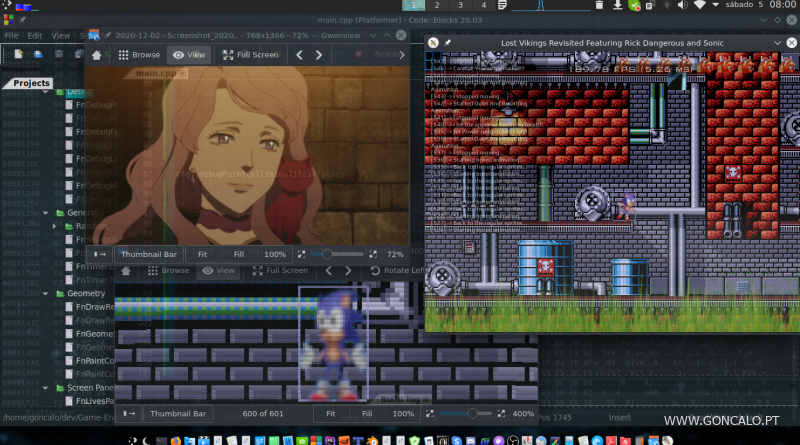The width and height of the screenshot is (800, 445).
Task: Enable Fit zoom in lower Gwenview window
Action: [x=329, y=413]
